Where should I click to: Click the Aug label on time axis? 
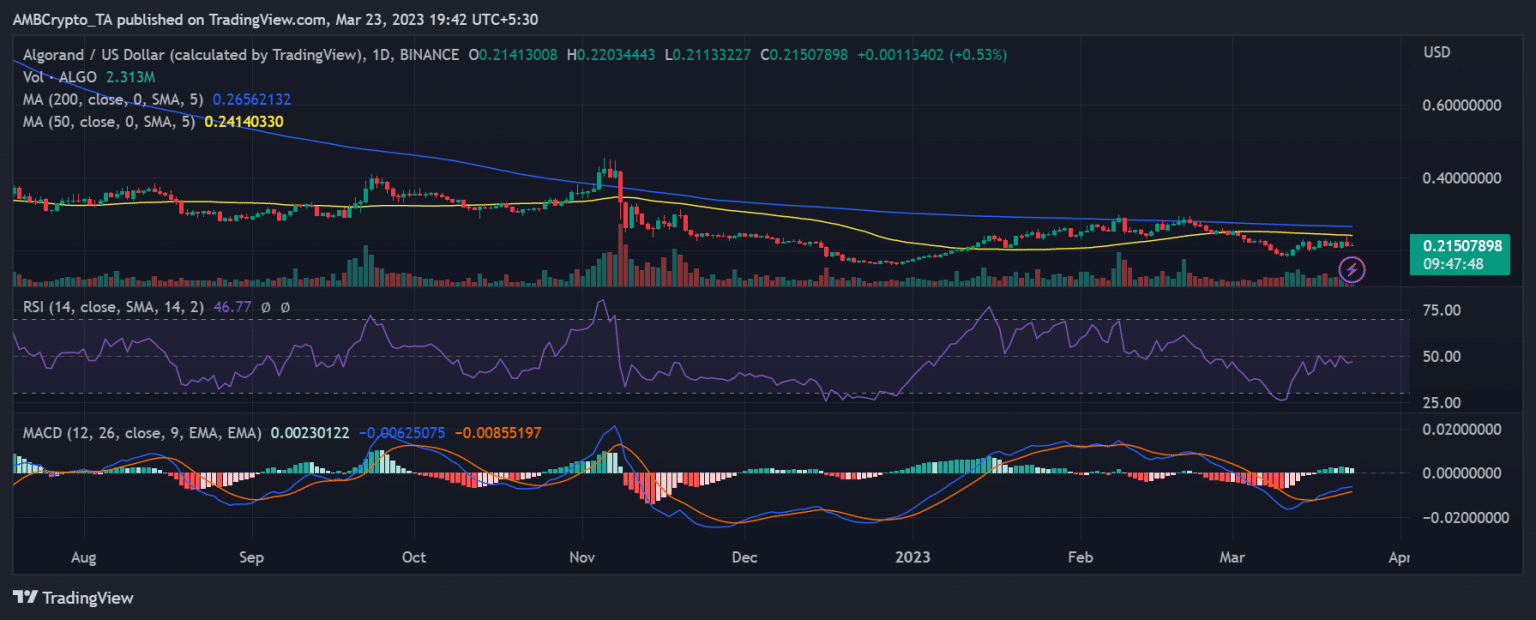click(84, 557)
